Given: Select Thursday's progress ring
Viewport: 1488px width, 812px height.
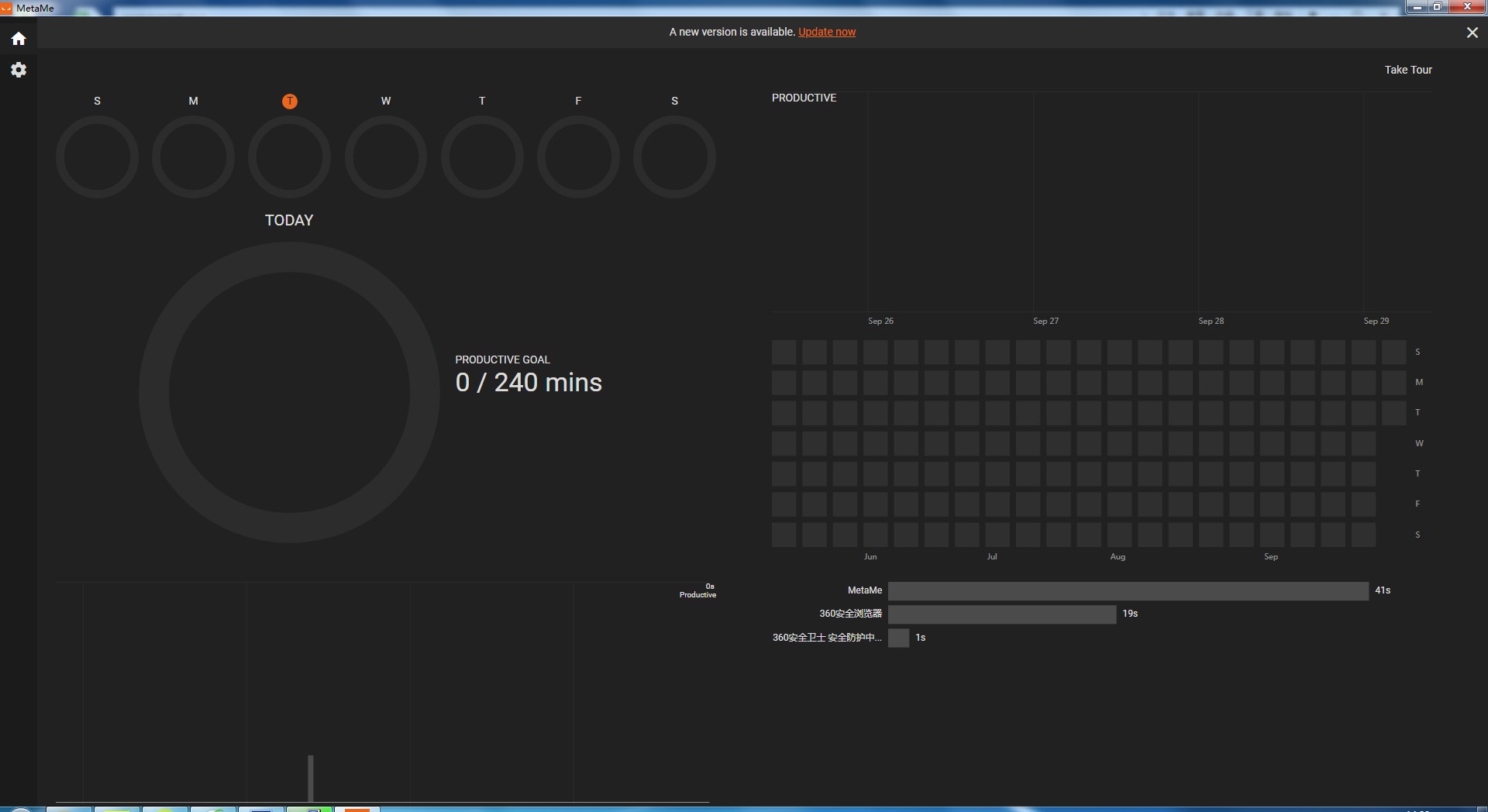Looking at the screenshot, I should pos(482,157).
